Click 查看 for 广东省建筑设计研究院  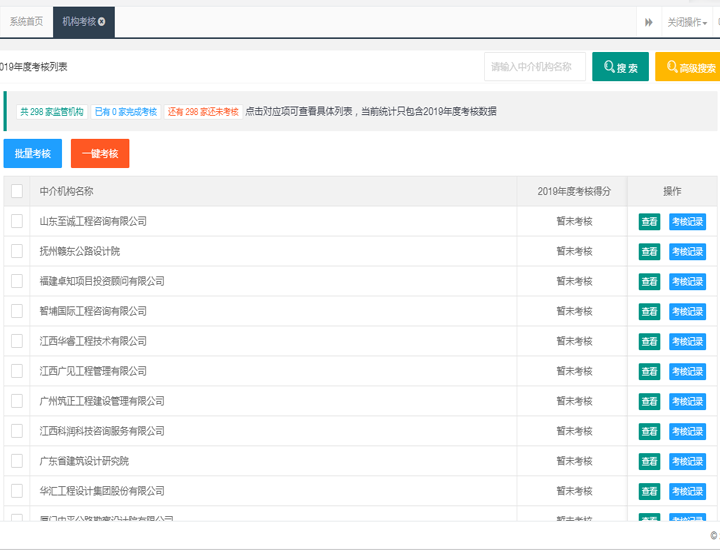click(x=649, y=461)
